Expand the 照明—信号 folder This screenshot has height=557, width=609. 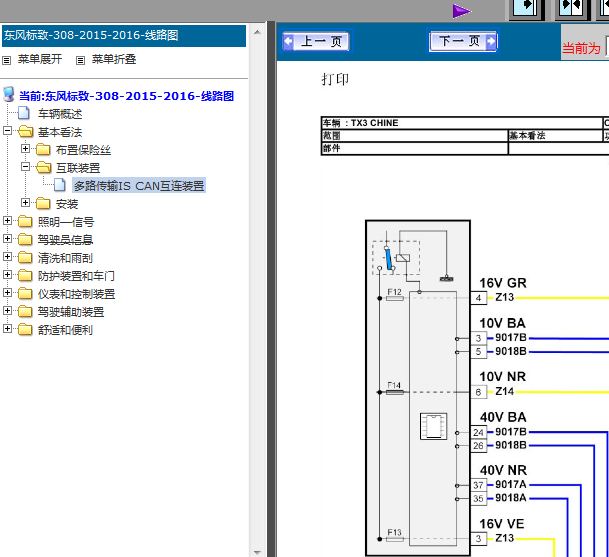click(7, 221)
